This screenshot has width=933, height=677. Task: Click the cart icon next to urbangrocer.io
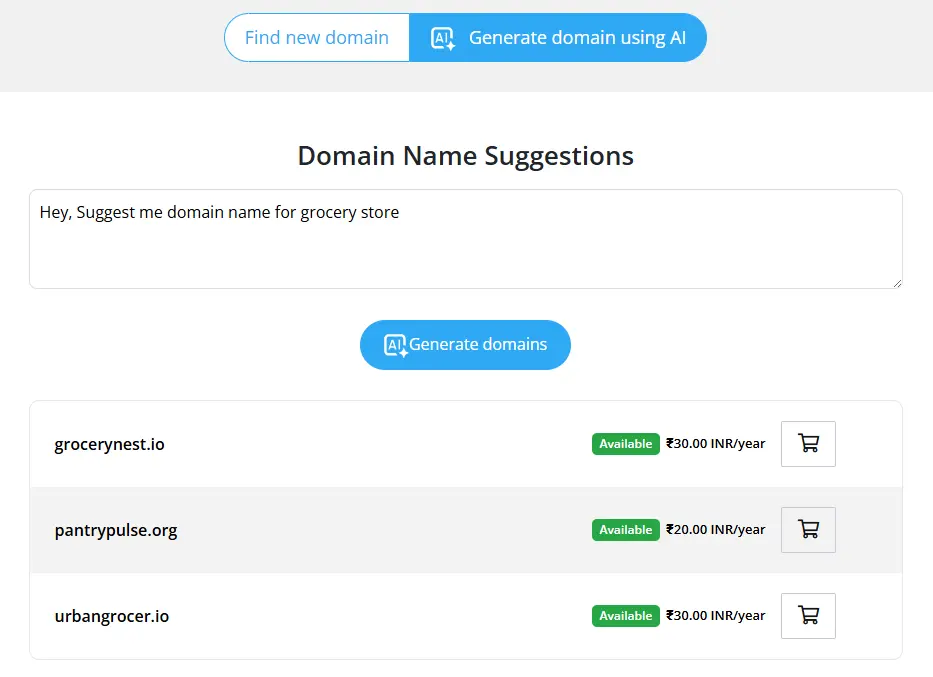(x=808, y=615)
